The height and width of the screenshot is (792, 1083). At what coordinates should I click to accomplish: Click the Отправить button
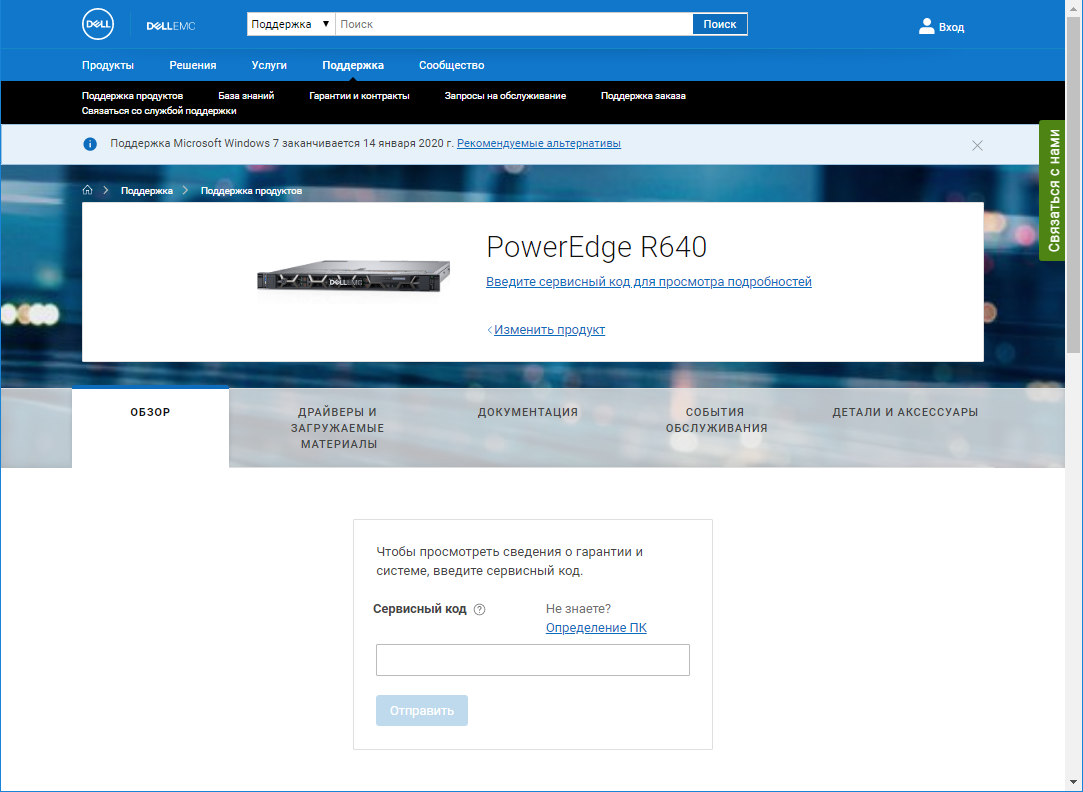421,711
